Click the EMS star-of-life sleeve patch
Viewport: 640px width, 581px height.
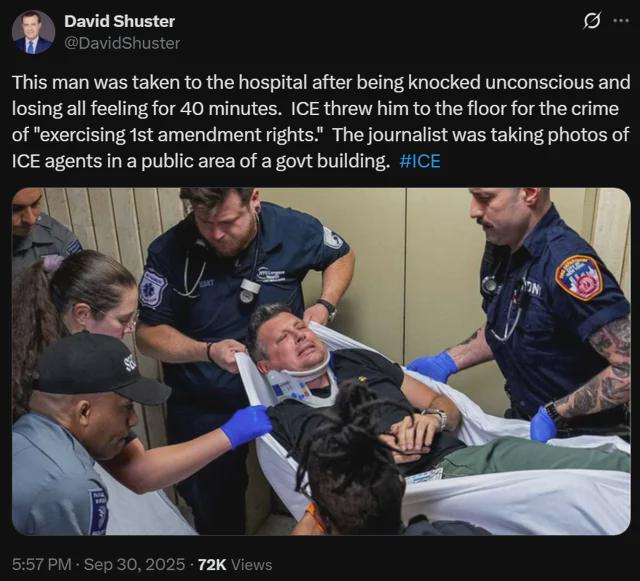(x=151, y=289)
